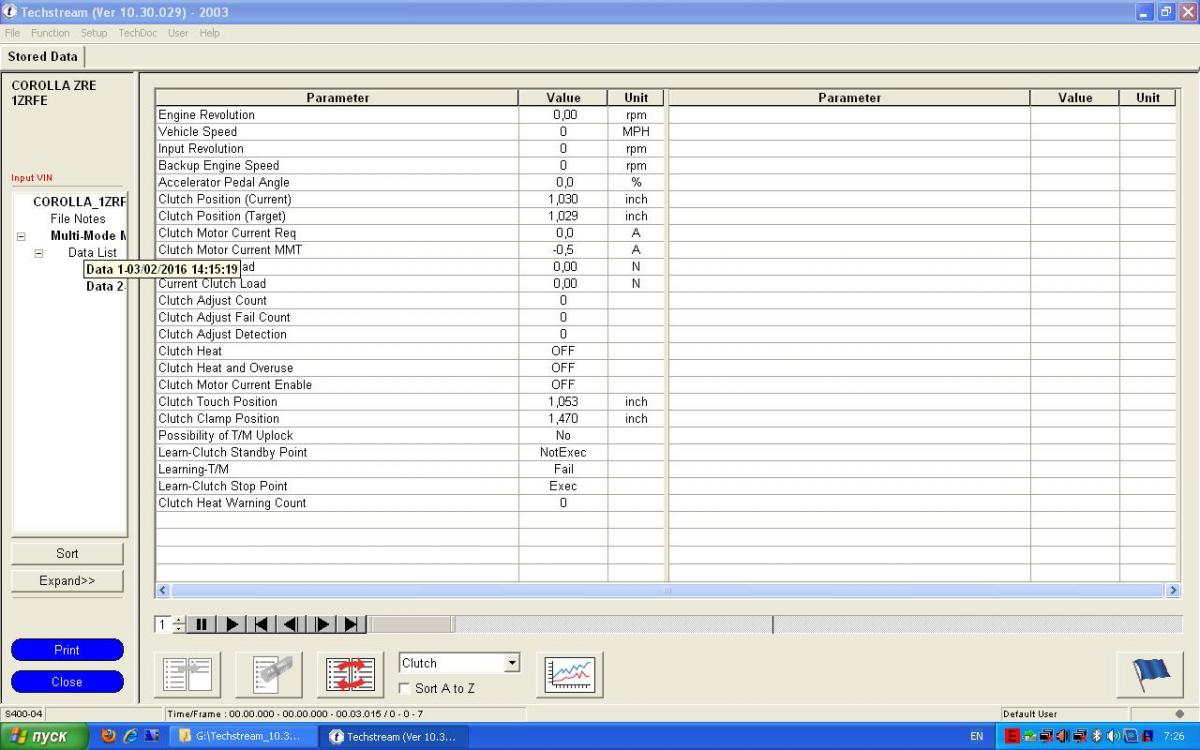
Task: Click the first Unit column header
Action: click(x=636, y=98)
